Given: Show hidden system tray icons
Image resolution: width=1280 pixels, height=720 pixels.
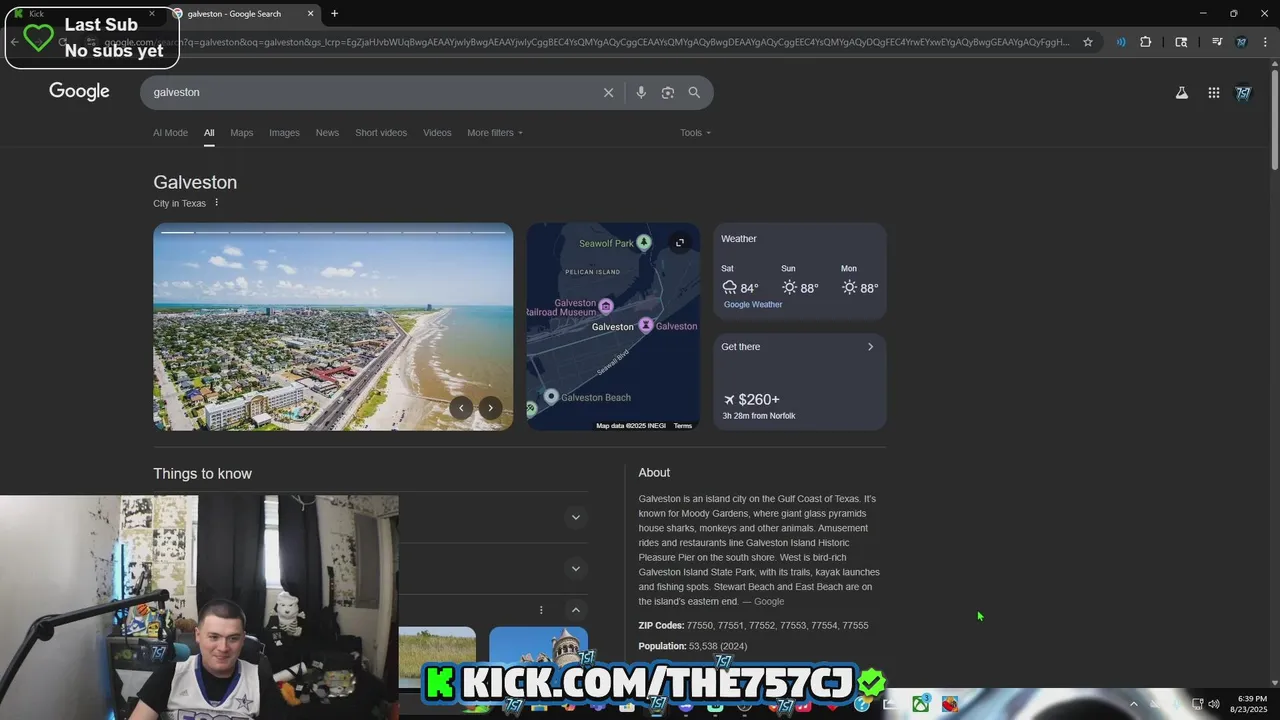Looking at the screenshot, I should pyautogui.click(x=1133, y=704).
